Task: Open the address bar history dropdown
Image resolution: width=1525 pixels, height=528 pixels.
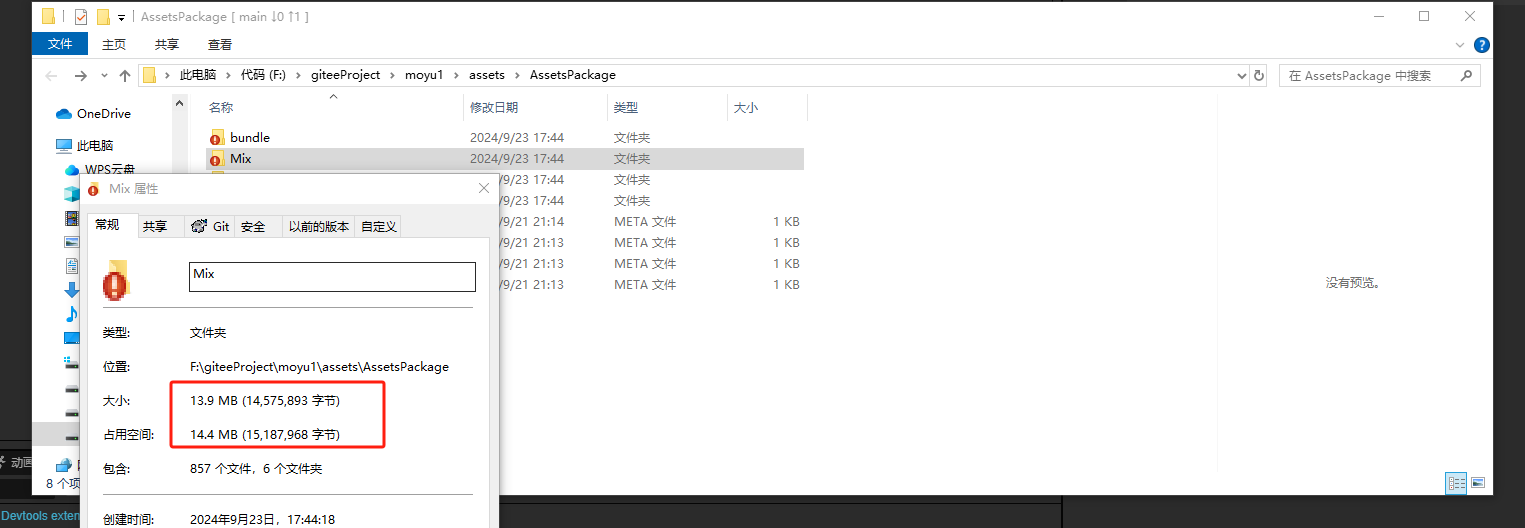Action: click(x=1241, y=75)
